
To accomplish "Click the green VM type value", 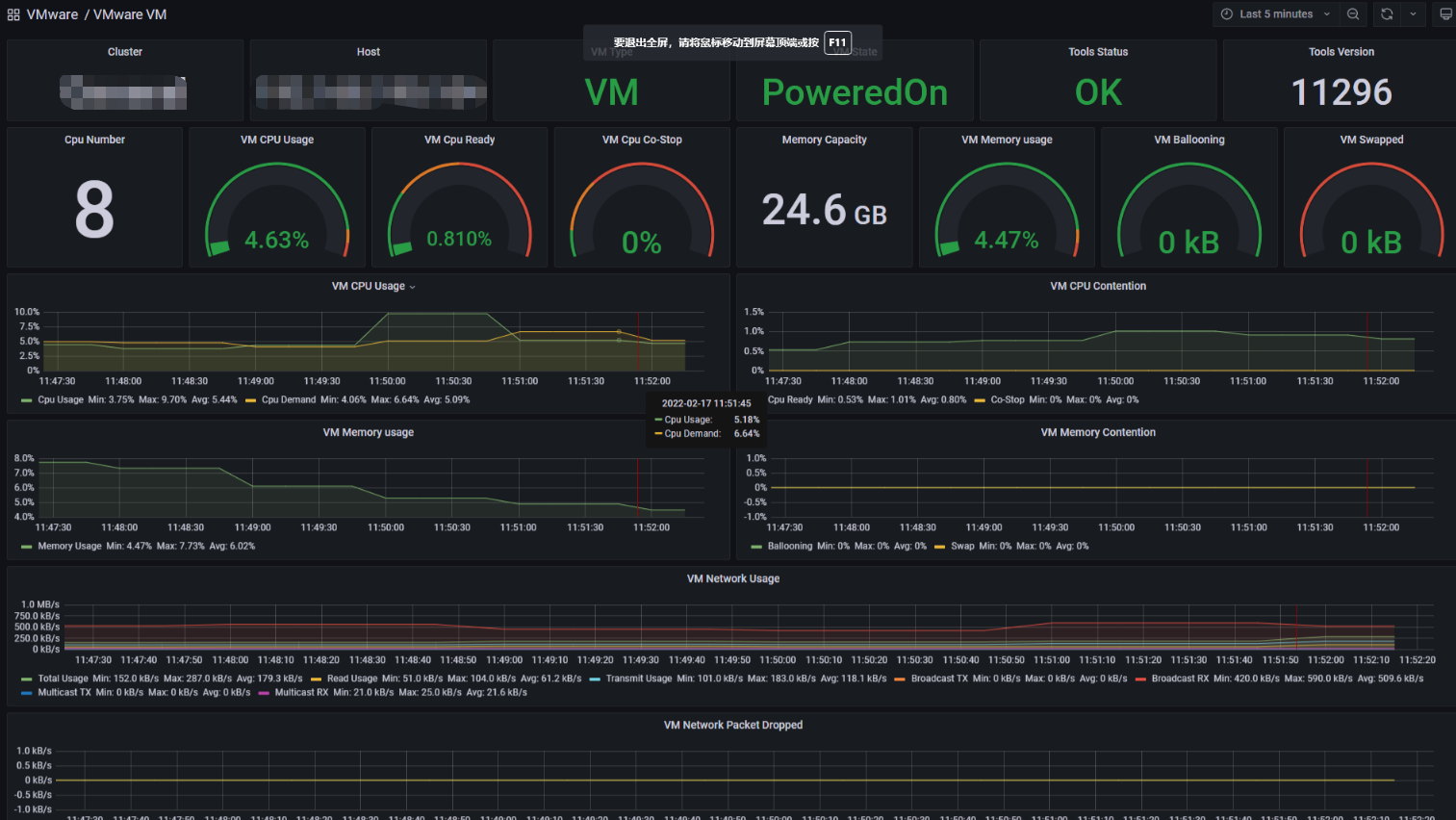I will coord(611,92).
